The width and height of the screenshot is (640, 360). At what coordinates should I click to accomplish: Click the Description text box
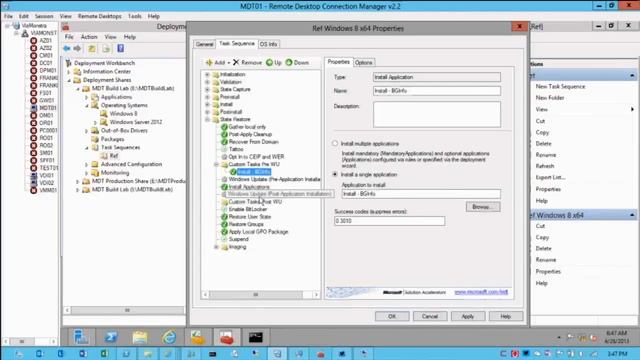click(437, 115)
